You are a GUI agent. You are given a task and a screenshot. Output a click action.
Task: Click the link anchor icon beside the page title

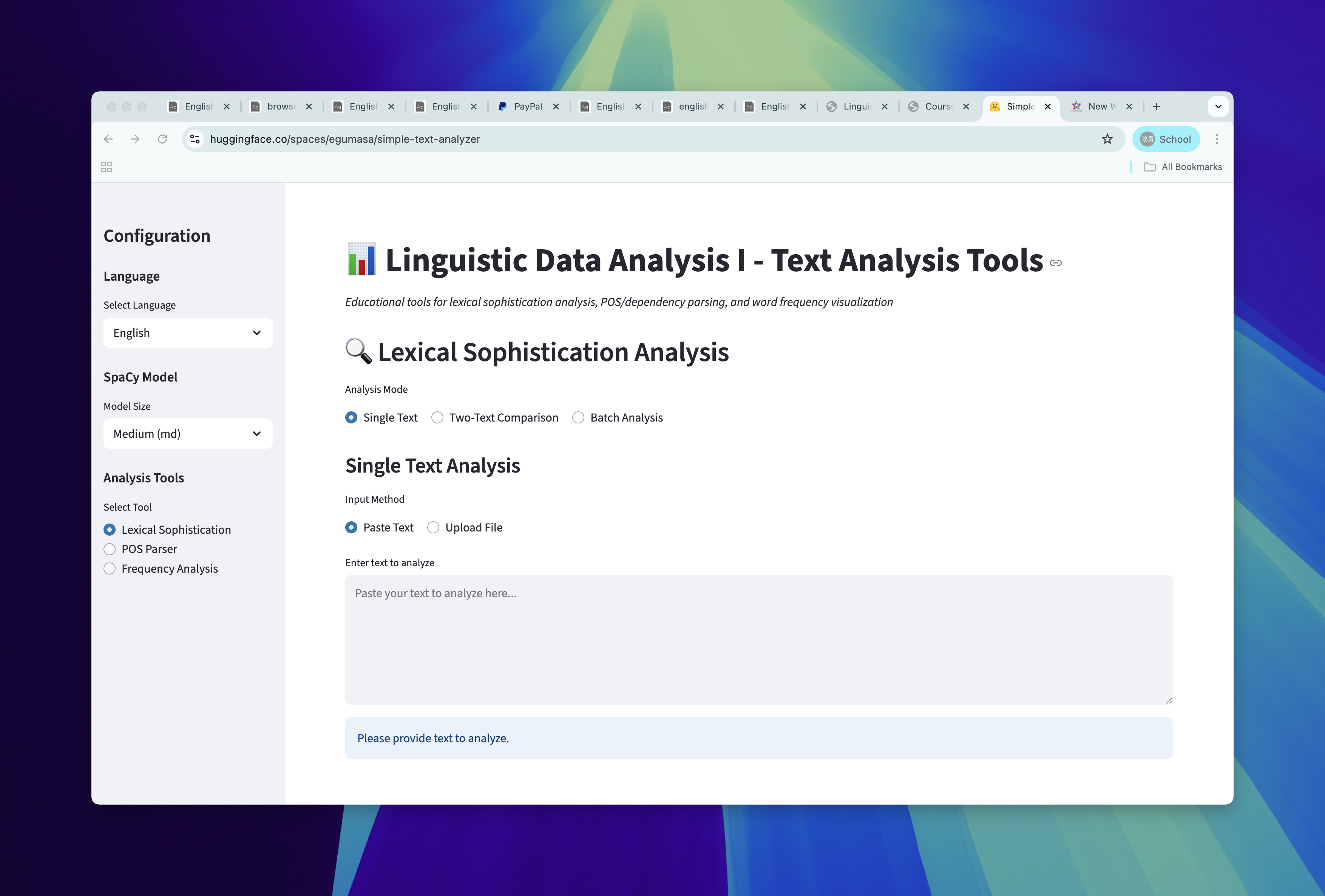(1056, 263)
